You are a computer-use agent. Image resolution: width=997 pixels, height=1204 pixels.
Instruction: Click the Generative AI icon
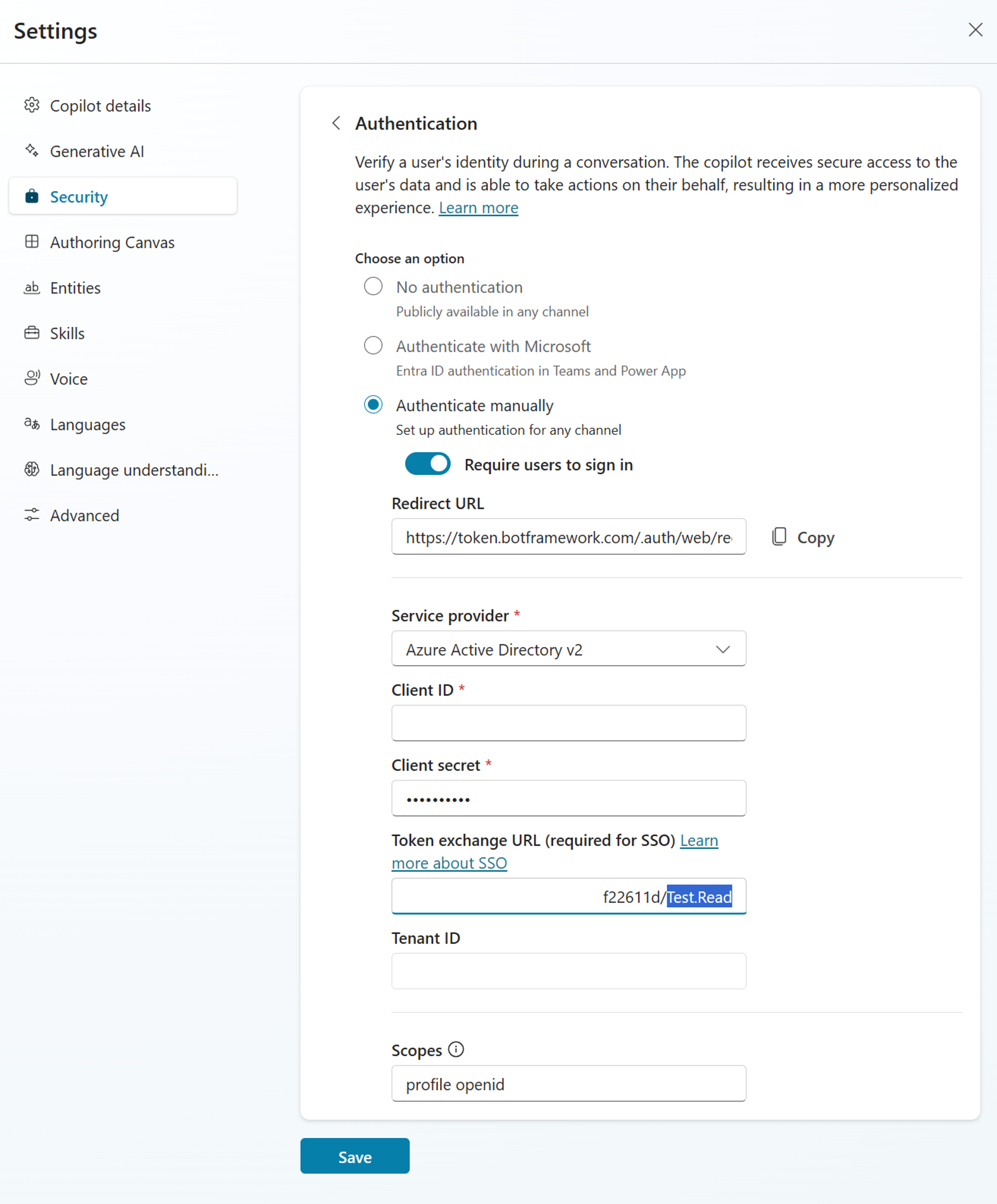[31, 151]
